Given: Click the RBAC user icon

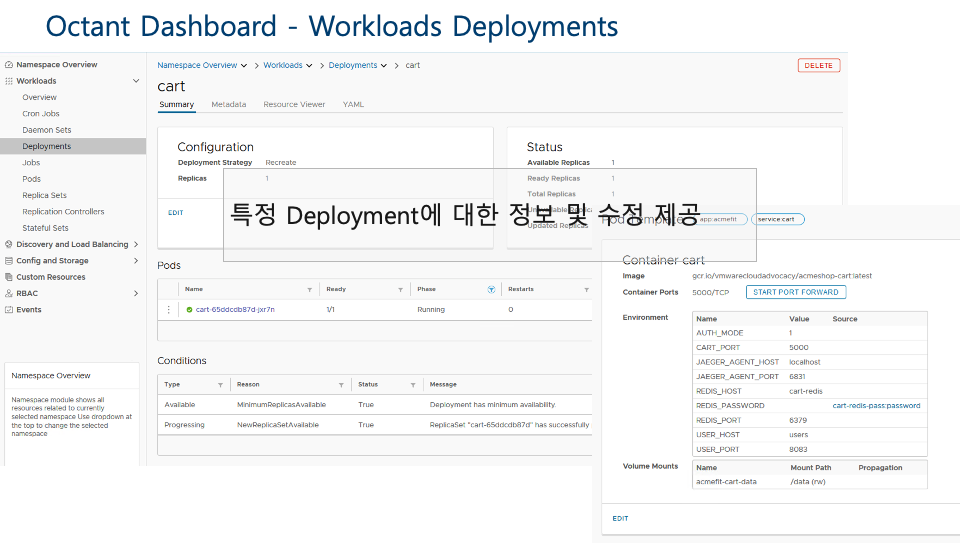Looking at the screenshot, I should [9, 293].
